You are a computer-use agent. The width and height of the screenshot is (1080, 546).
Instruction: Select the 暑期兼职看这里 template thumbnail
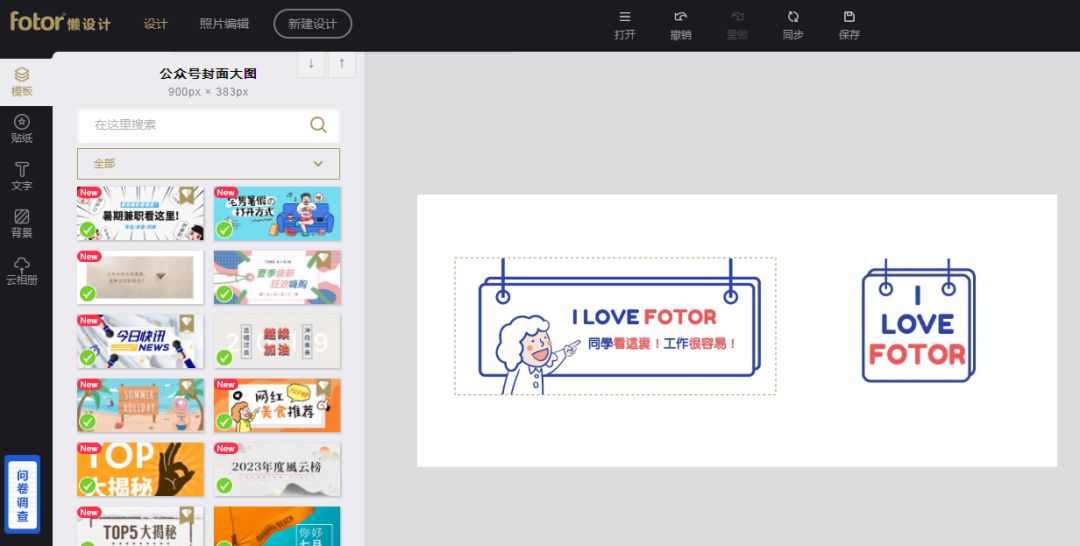pos(141,213)
